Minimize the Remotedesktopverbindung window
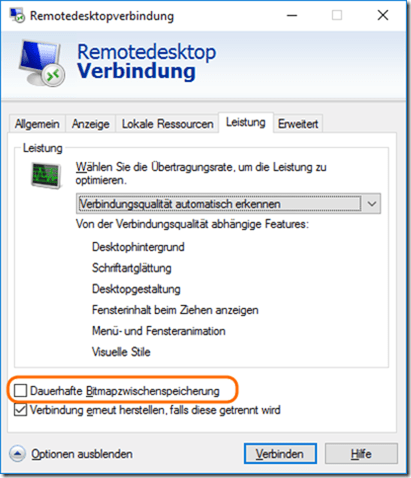 coord(292,16)
